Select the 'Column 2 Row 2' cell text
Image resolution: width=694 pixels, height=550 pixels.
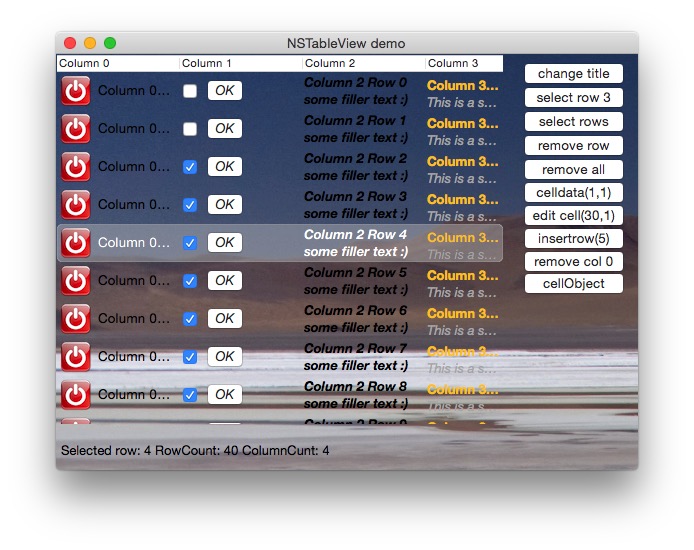[x=355, y=159]
